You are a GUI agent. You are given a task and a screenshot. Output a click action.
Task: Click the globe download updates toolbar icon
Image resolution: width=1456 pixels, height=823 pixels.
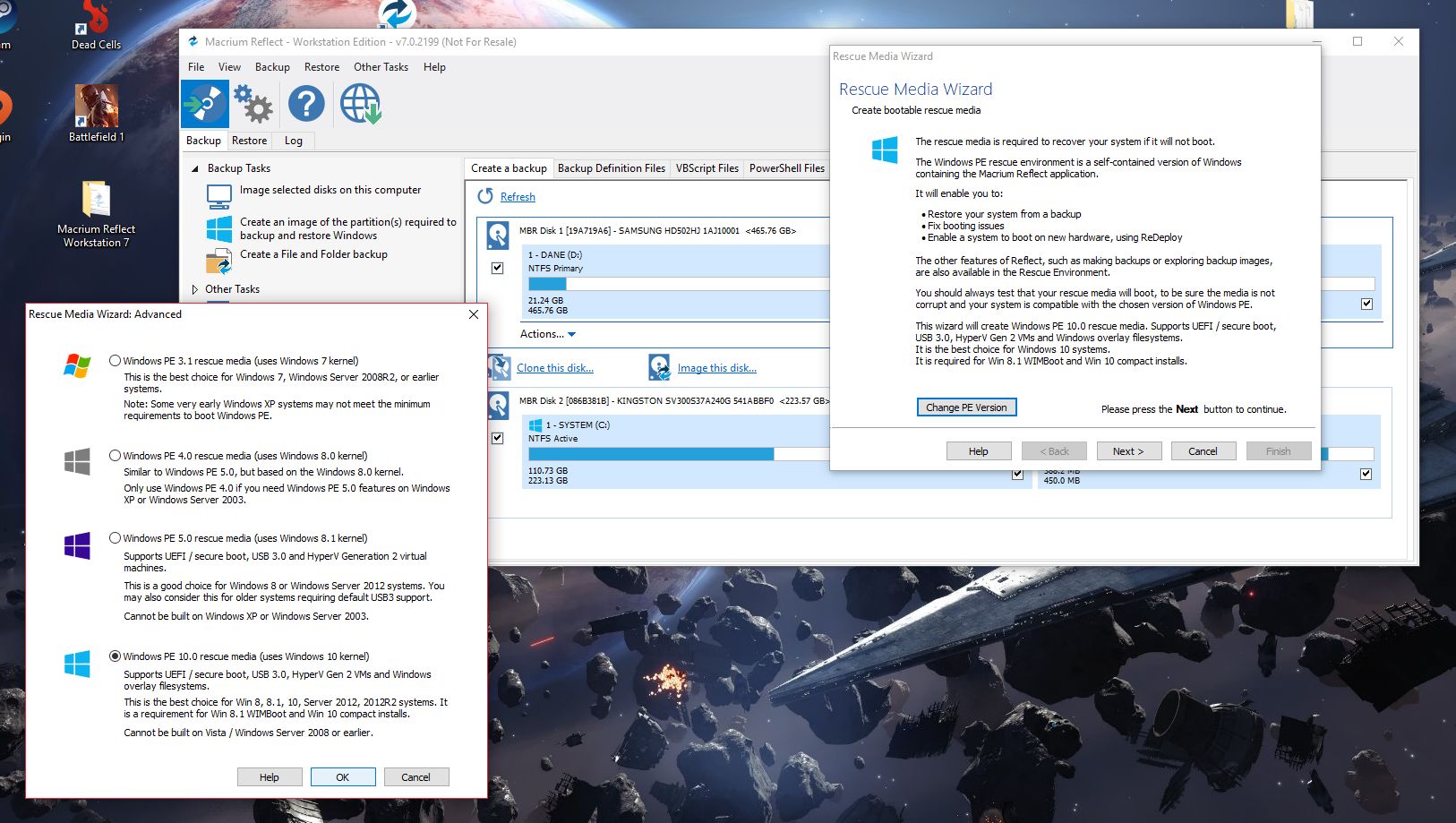coord(360,104)
